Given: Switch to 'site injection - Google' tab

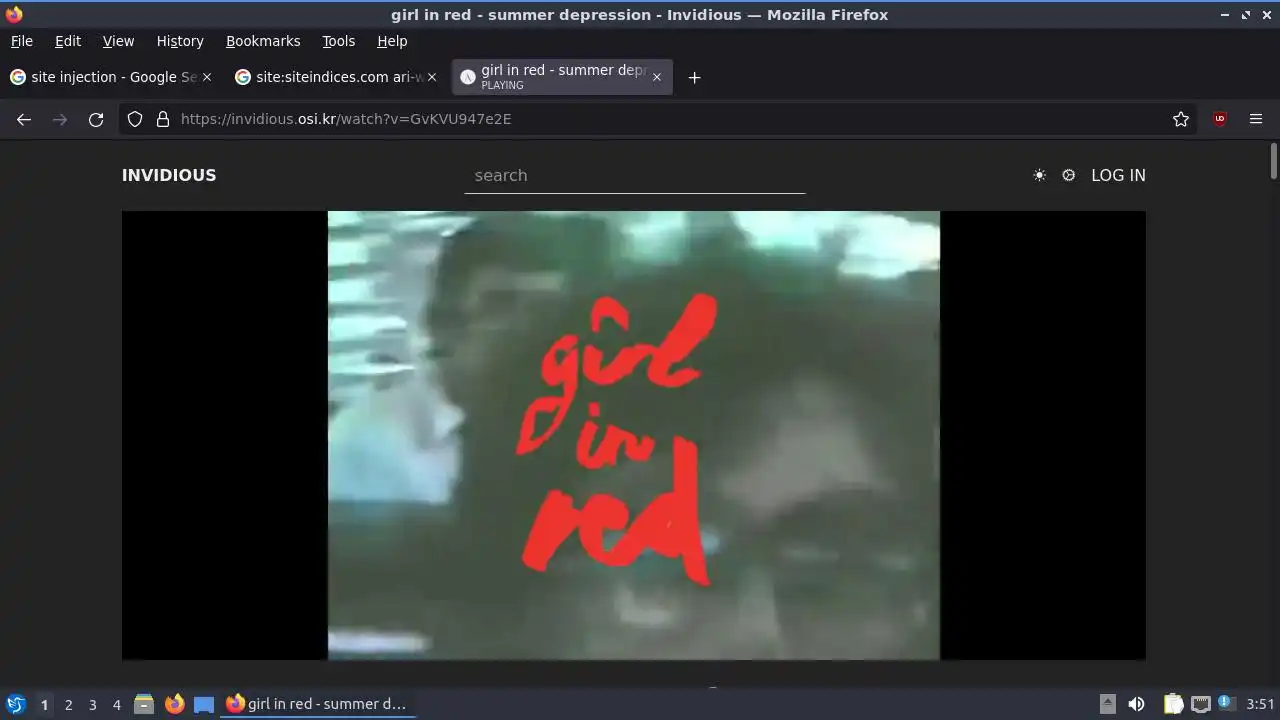Looking at the screenshot, I should click(x=110, y=77).
